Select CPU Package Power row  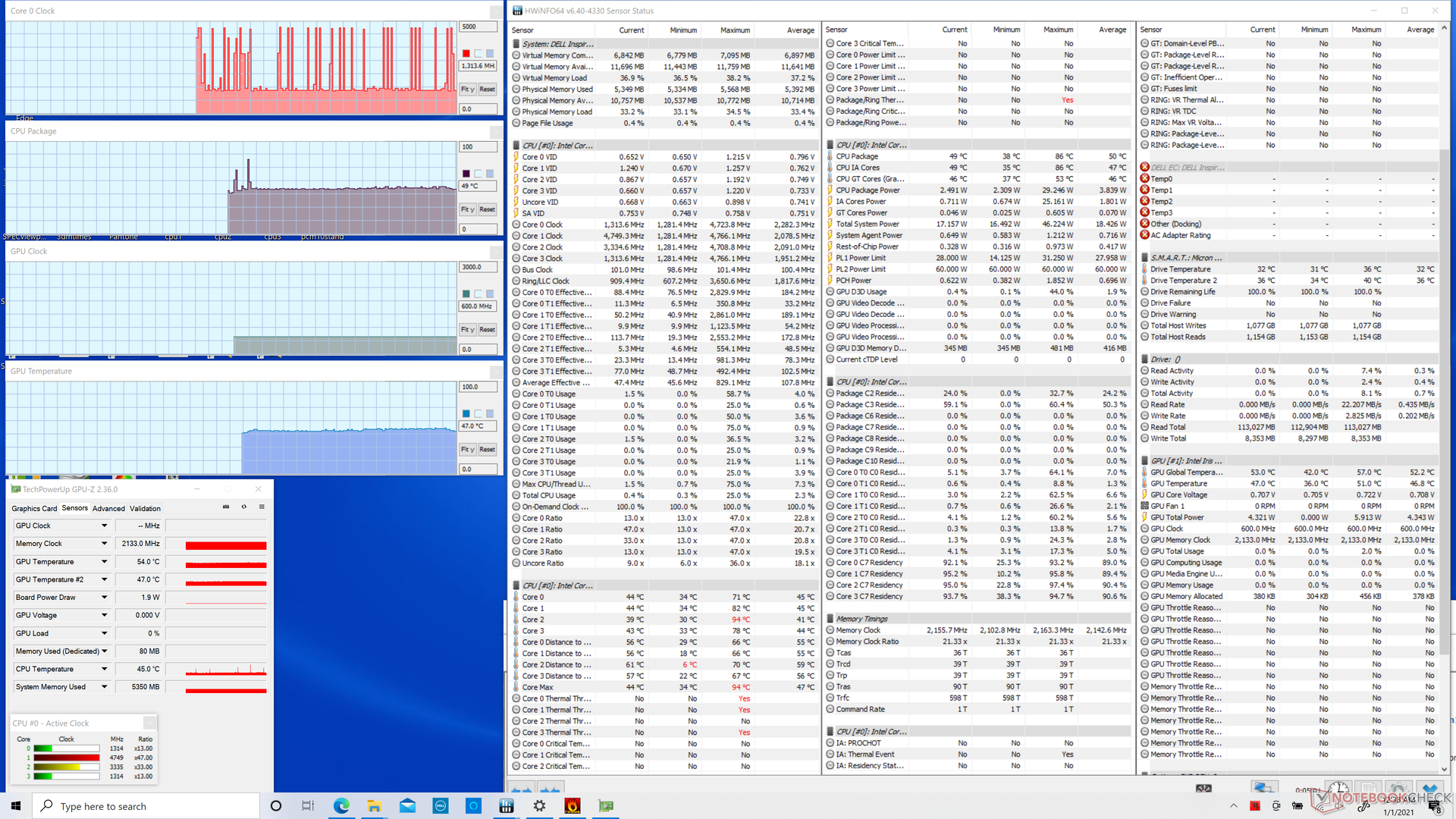(977, 190)
